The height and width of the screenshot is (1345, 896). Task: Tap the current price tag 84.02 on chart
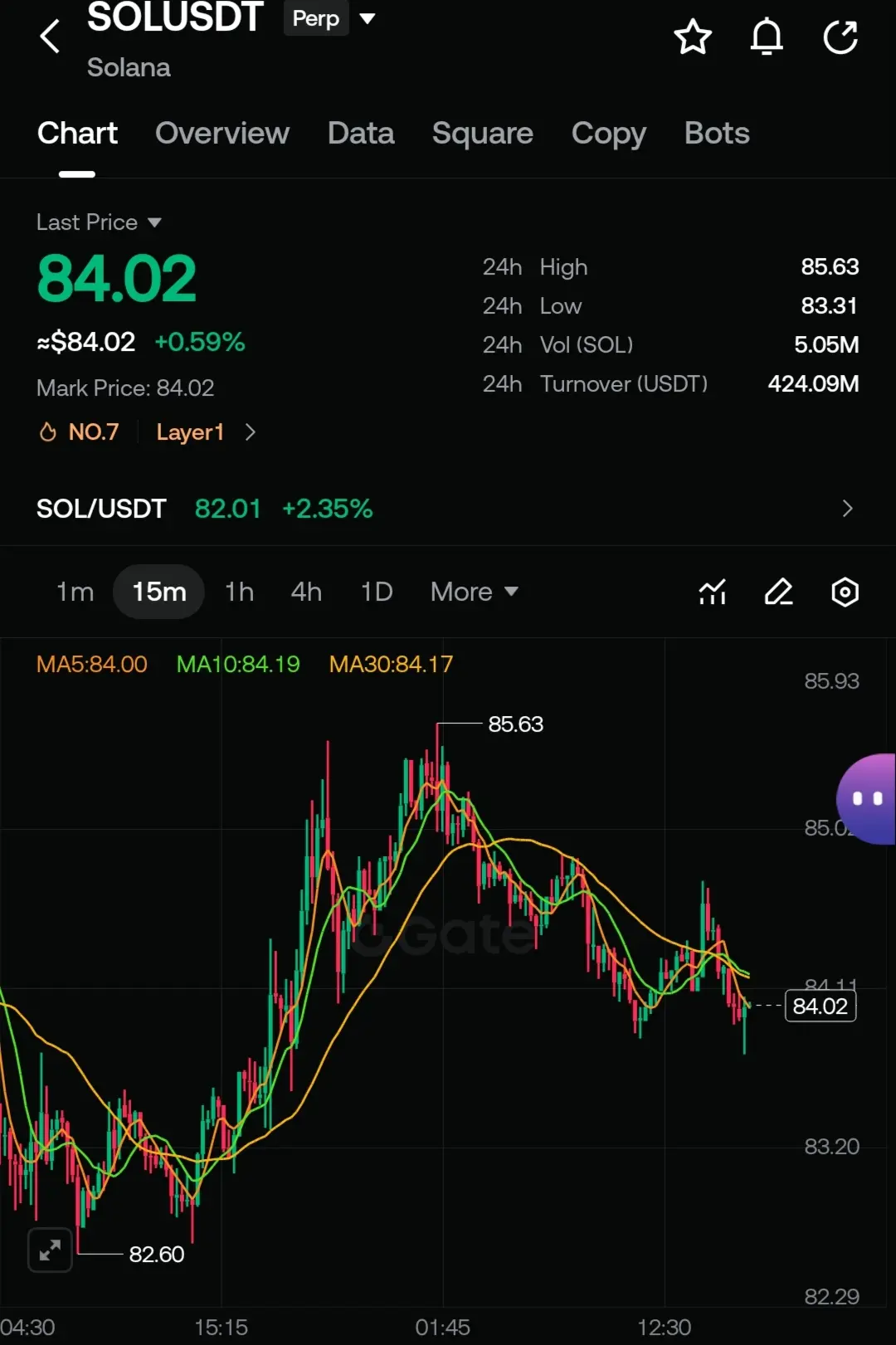(821, 1006)
